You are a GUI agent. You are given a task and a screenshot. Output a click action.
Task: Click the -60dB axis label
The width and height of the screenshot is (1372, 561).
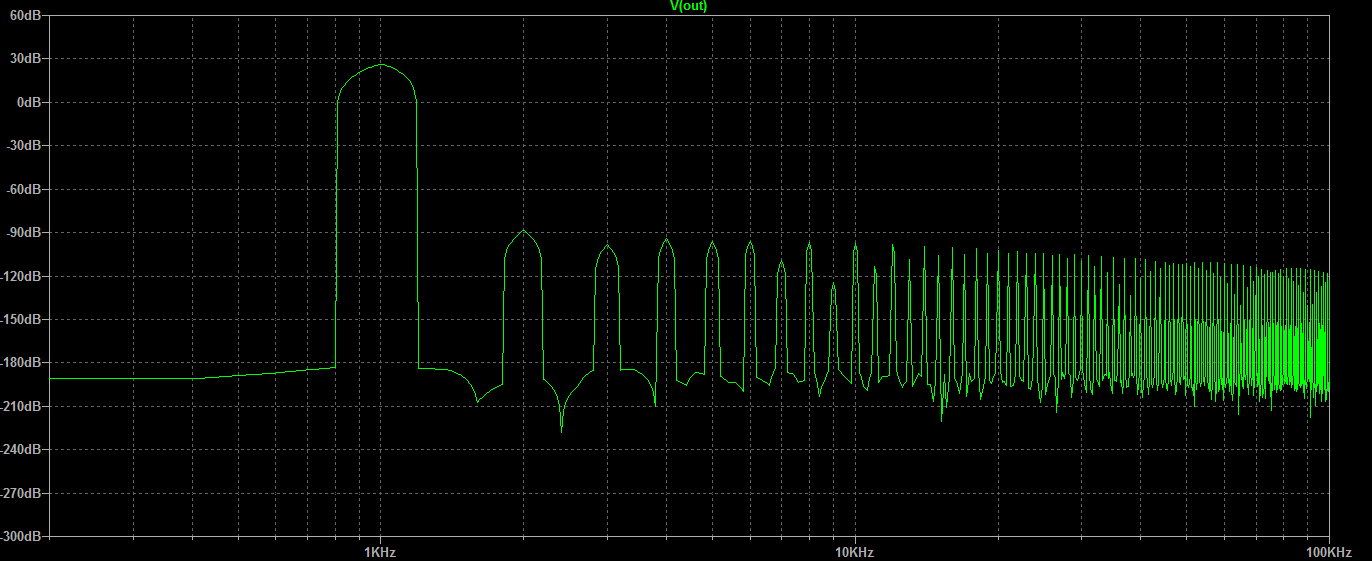pos(23,189)
